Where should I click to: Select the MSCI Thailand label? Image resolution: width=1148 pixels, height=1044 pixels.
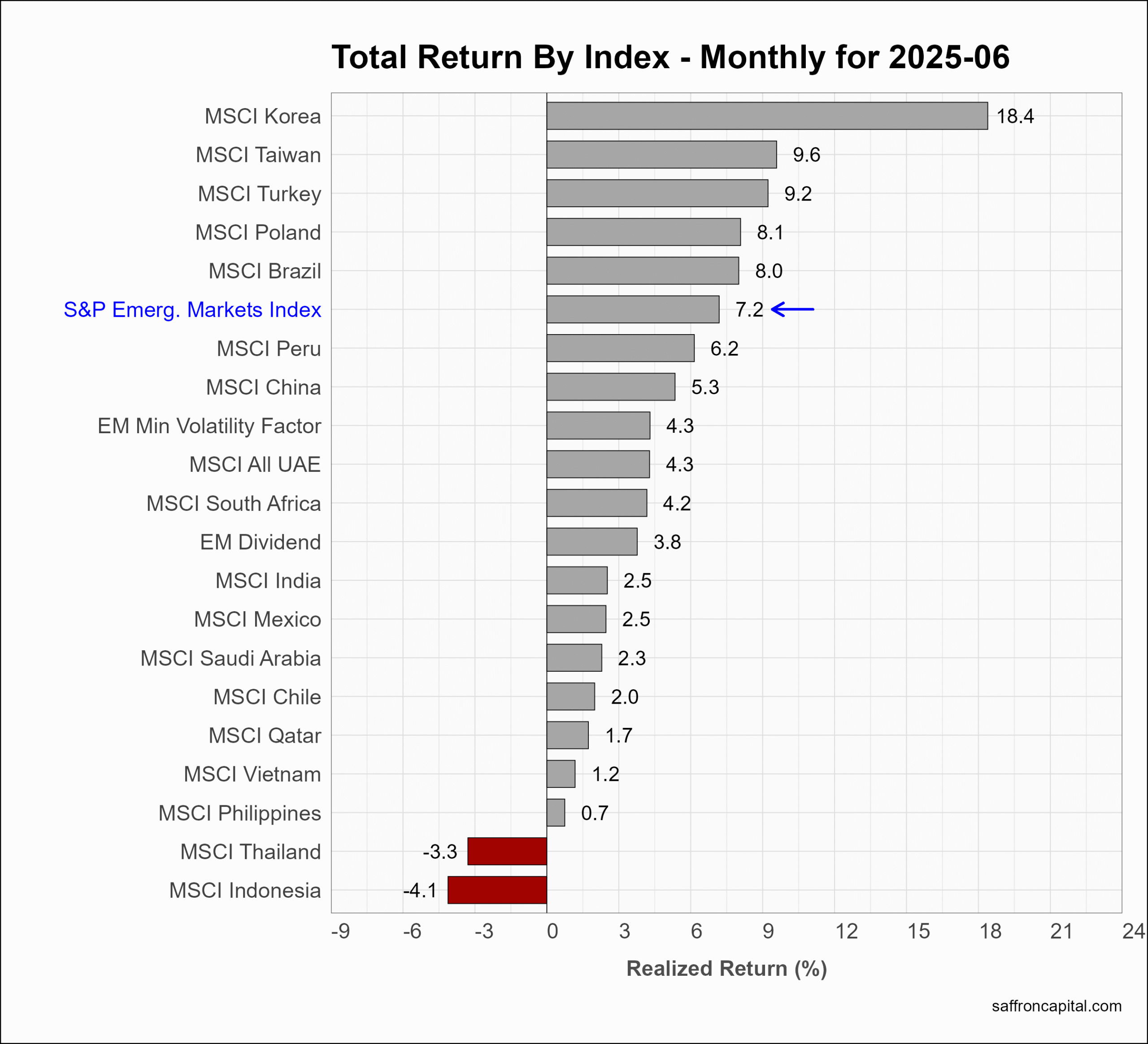pos(251,852)
